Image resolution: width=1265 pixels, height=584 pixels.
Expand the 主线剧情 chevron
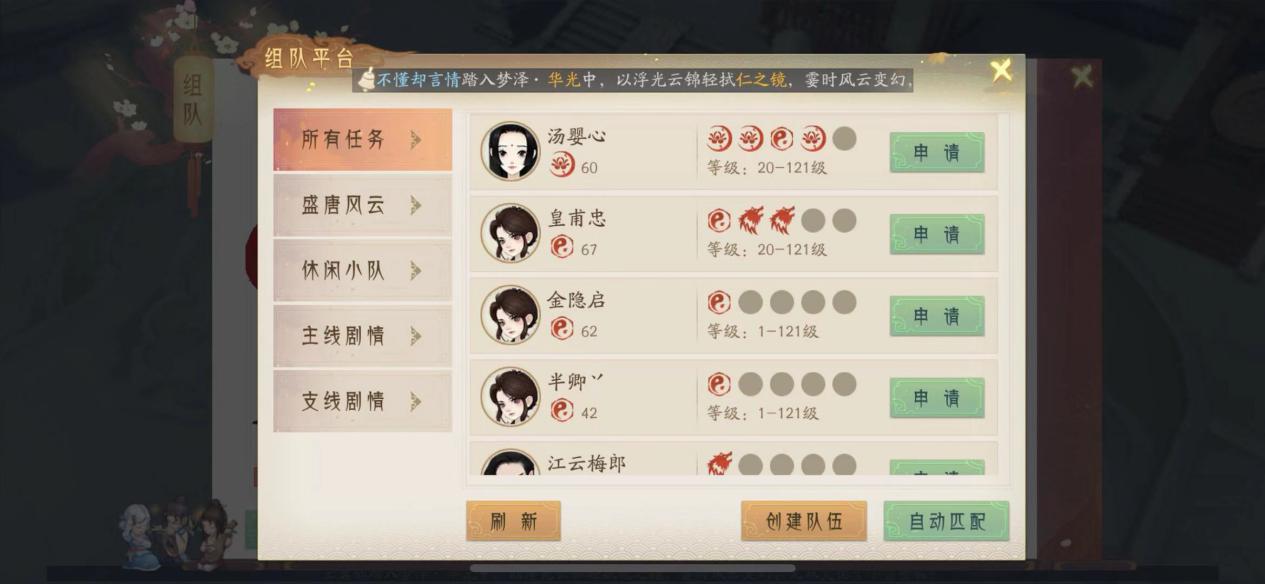[x=415, y=335]
